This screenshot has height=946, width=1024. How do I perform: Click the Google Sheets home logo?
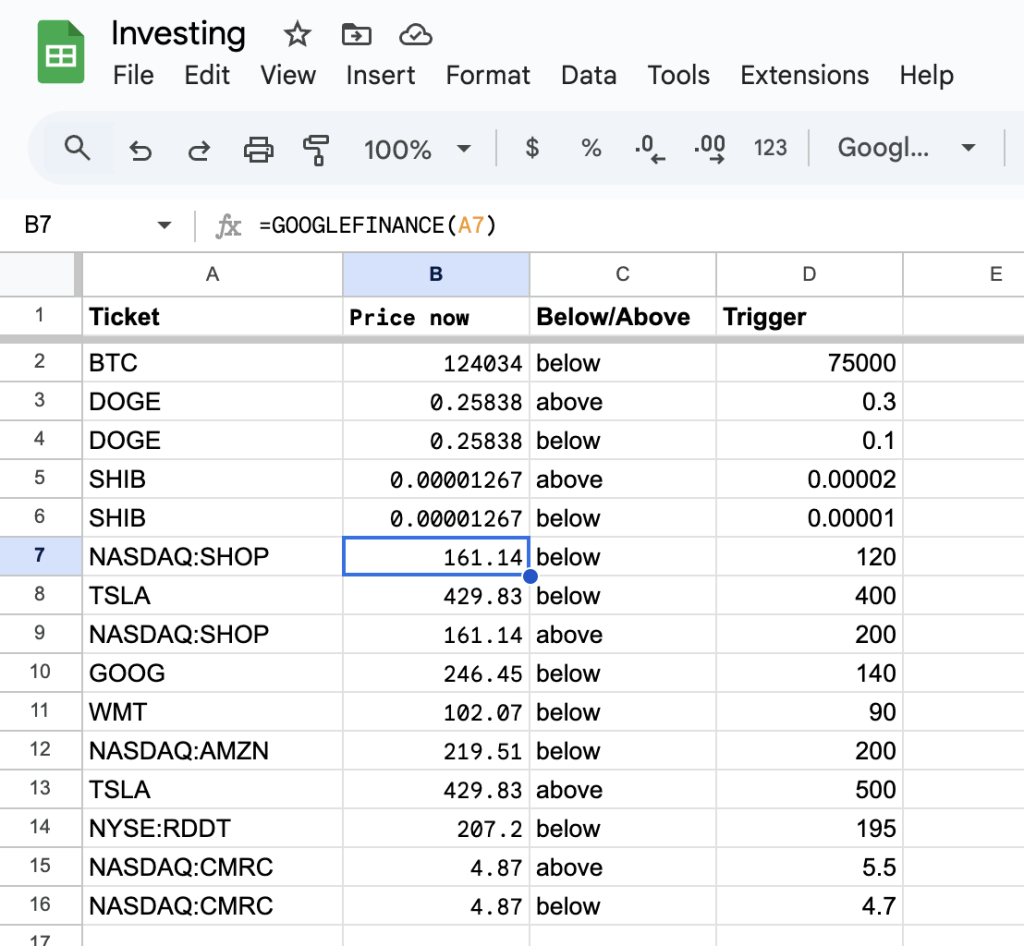60,54
